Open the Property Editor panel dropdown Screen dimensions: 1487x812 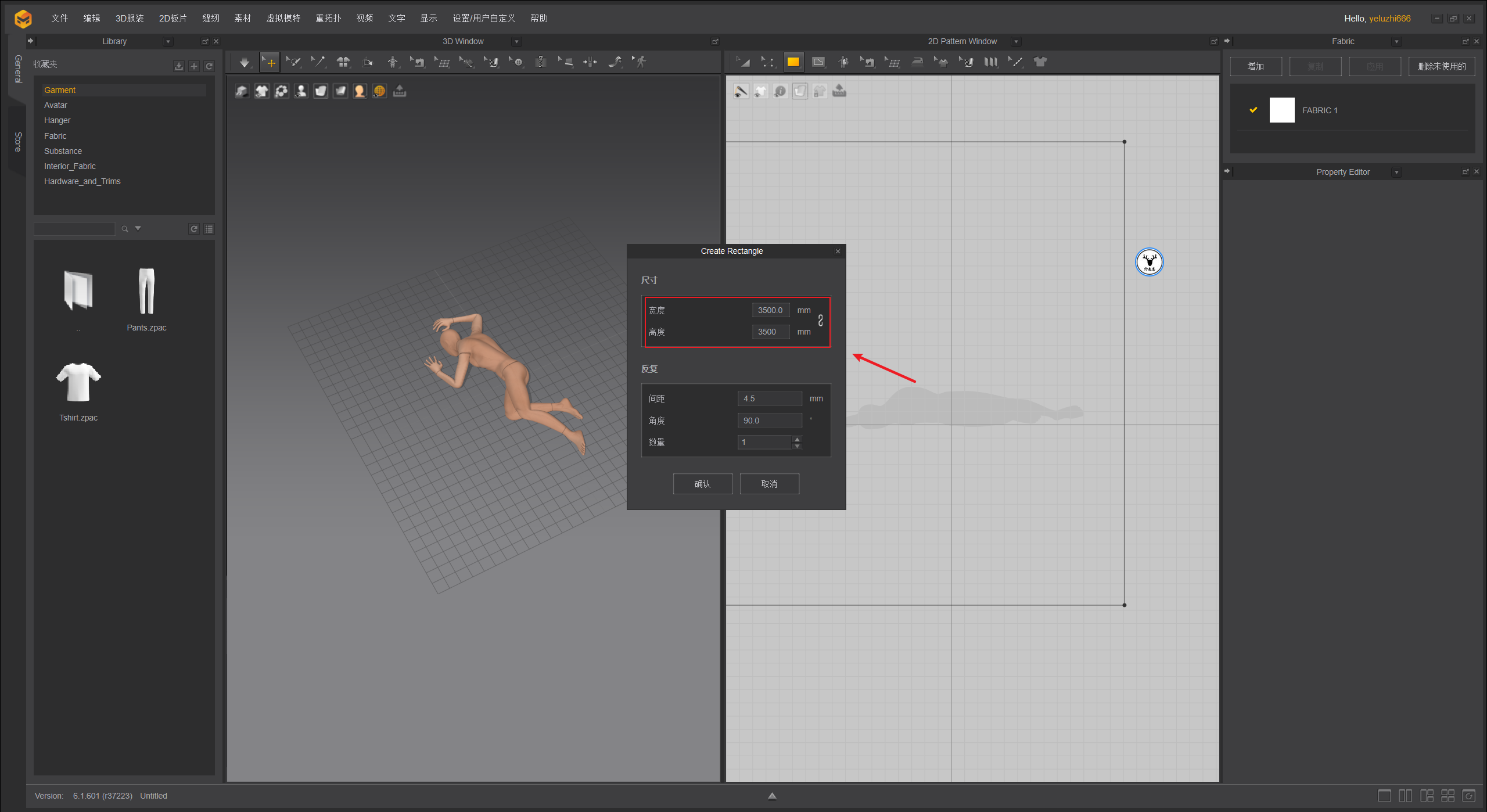coord(1396,173)
